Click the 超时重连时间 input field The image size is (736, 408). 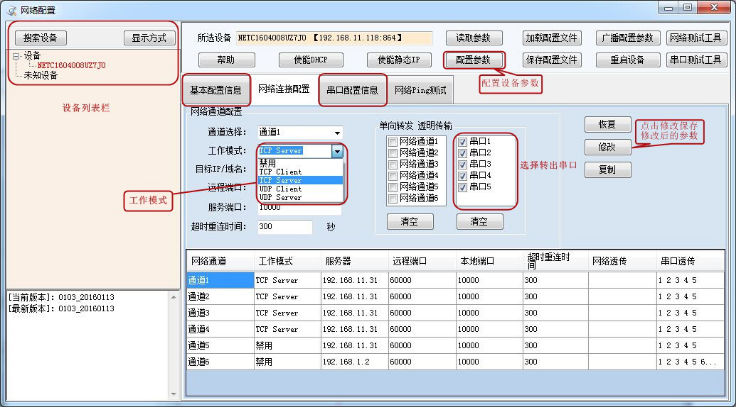(285, 227)
